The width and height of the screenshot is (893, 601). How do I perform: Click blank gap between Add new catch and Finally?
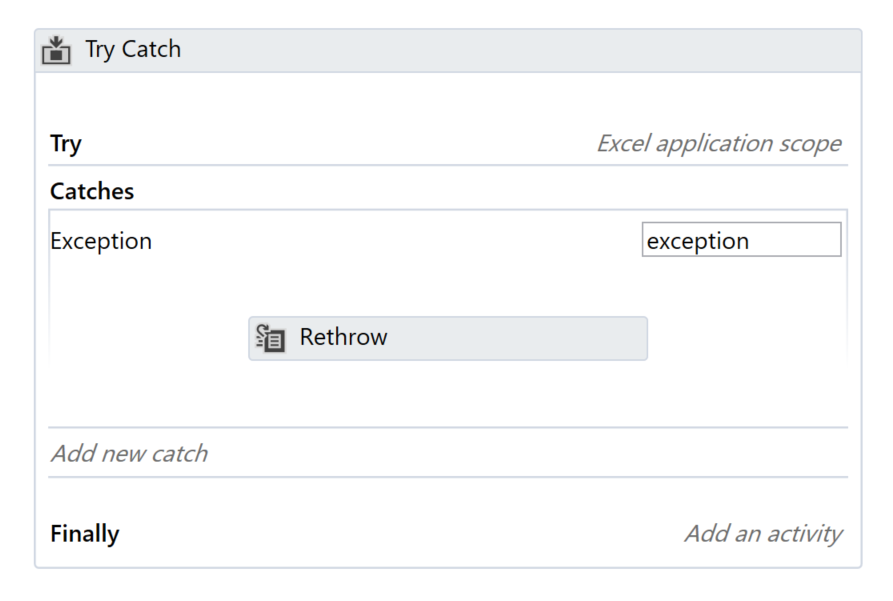[448, 497]
